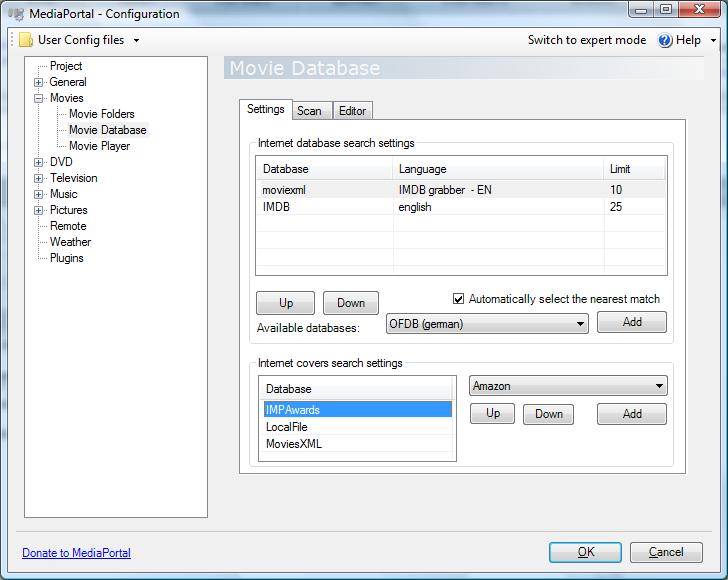This screenshot has width=728, height=580.
Task: Open the Donate to MediaPortal link
Action: pyautogui.click(x=76, y=553)
